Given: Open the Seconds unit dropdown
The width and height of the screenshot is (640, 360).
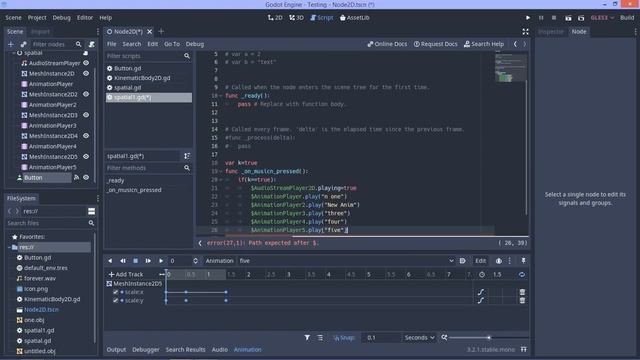Looking at the screenshot, I should 419,338.
